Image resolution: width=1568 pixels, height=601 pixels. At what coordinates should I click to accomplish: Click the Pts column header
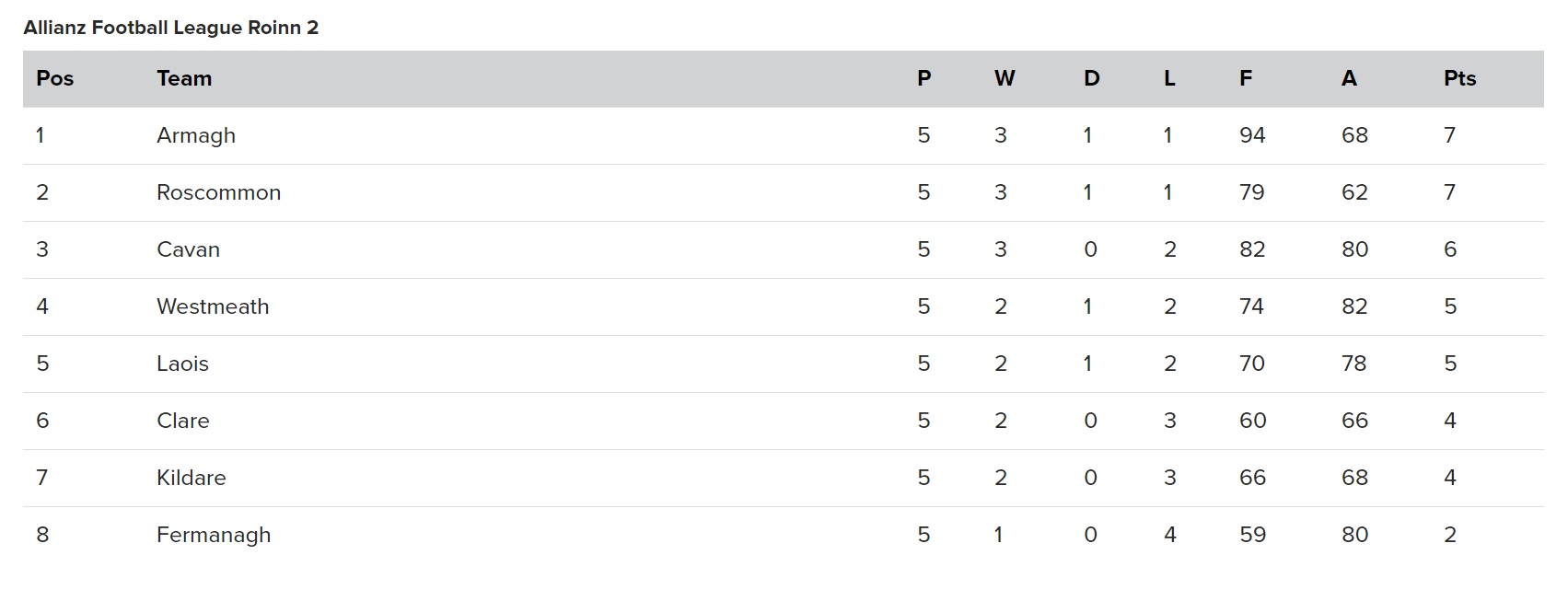pos(1459,78)
